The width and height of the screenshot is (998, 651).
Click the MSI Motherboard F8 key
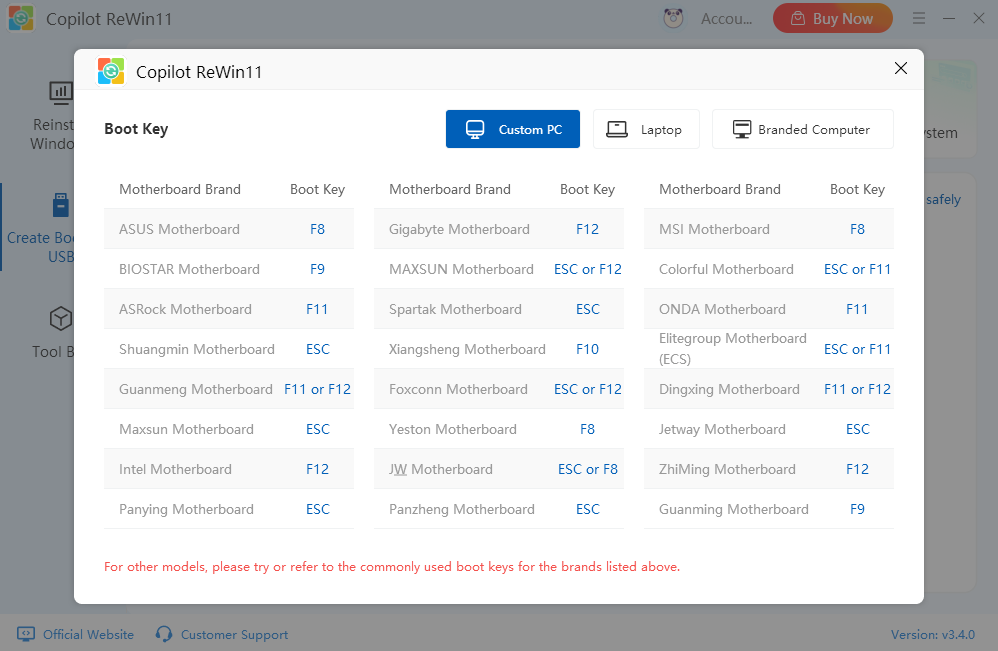tap(857, 229)
